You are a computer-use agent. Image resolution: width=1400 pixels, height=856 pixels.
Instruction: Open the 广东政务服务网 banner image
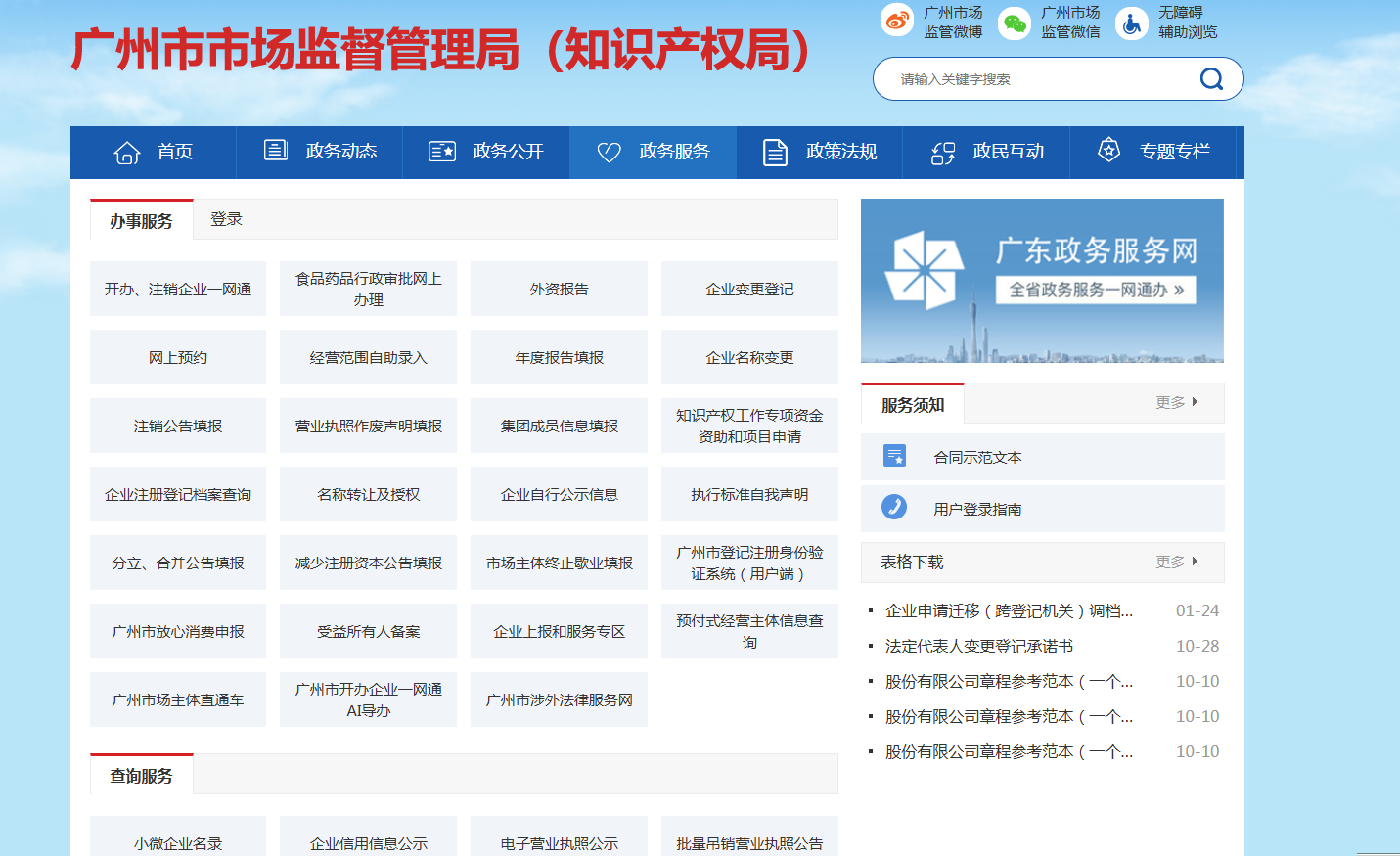(x=1042, y=281)
